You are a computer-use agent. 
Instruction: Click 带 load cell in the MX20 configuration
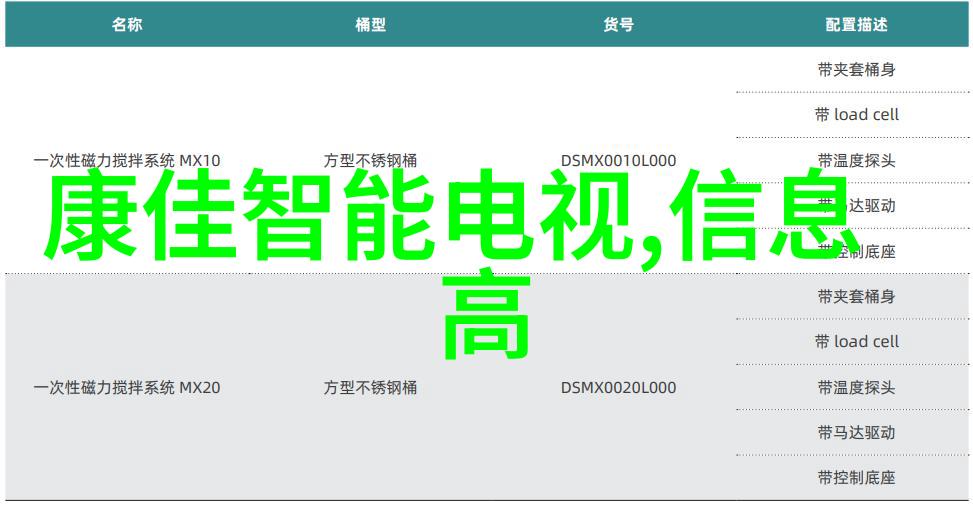[x=856, y=342]
